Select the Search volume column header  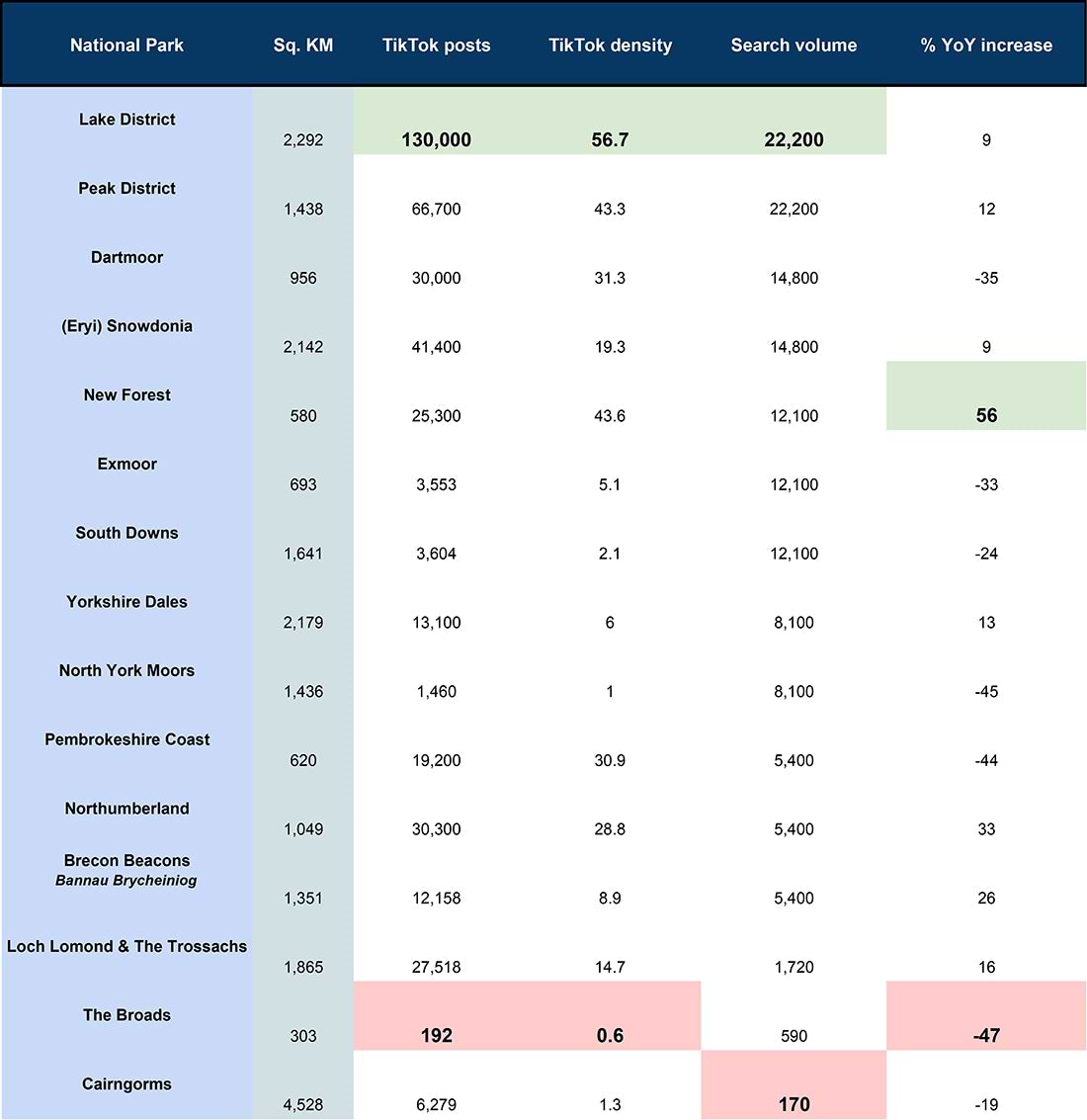(794, 45)
